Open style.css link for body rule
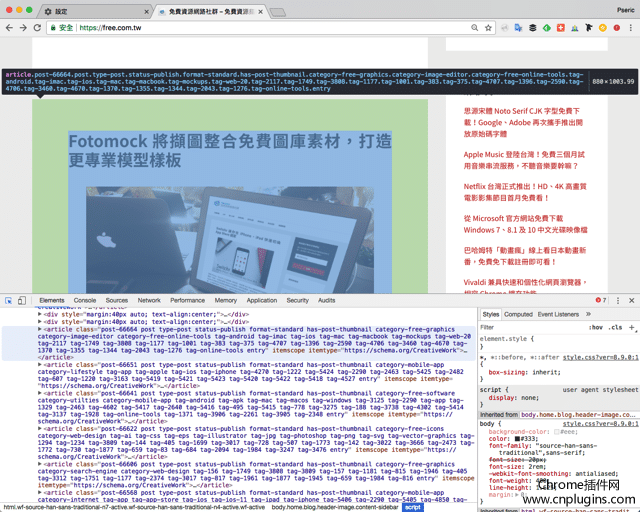Image resolution: width=640 pixels, height=512 pixels. (600, 424)
